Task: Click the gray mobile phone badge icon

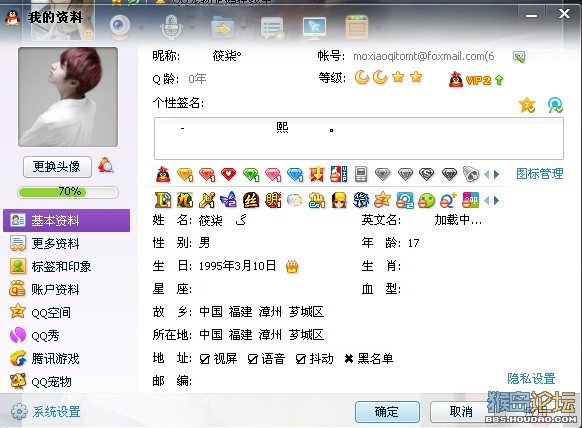Action: (x=361, y=174)
